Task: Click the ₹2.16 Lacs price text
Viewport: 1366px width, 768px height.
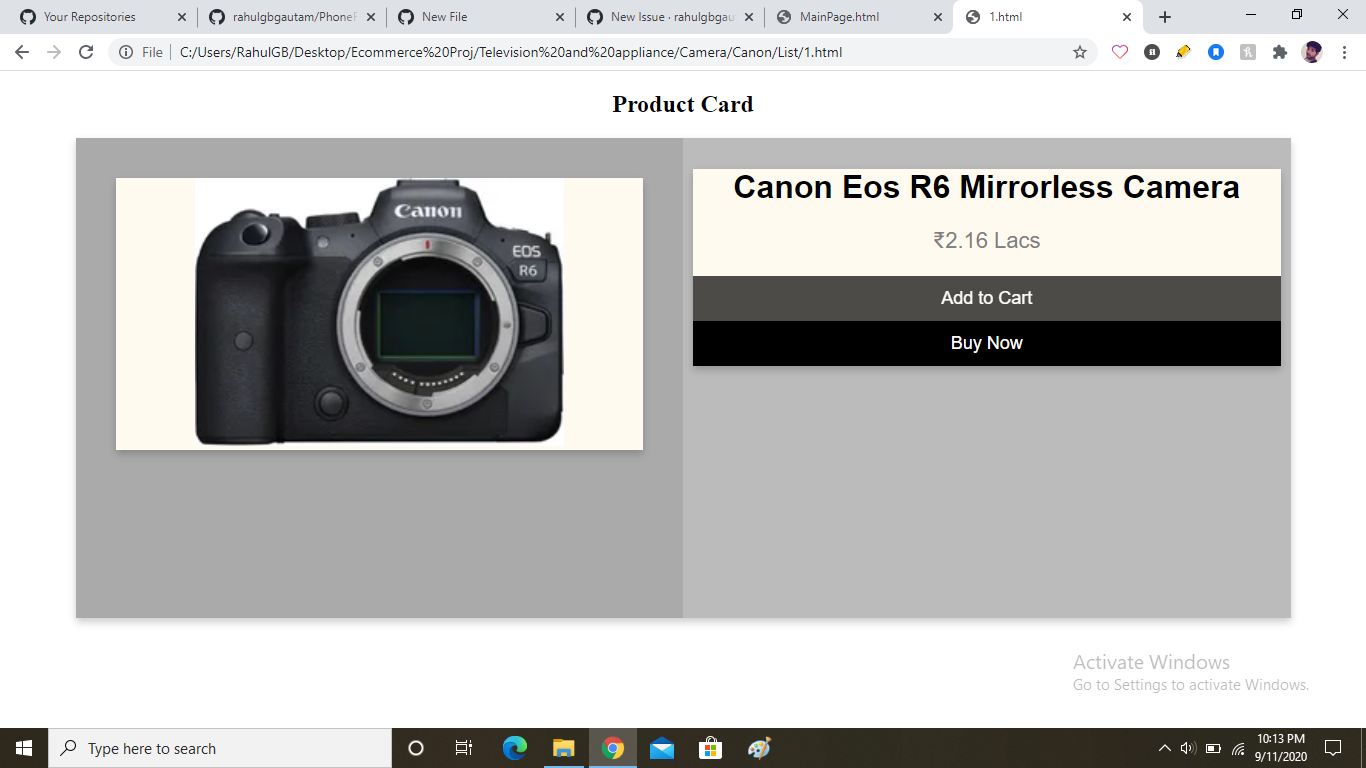Action: (x=986, y=240)
